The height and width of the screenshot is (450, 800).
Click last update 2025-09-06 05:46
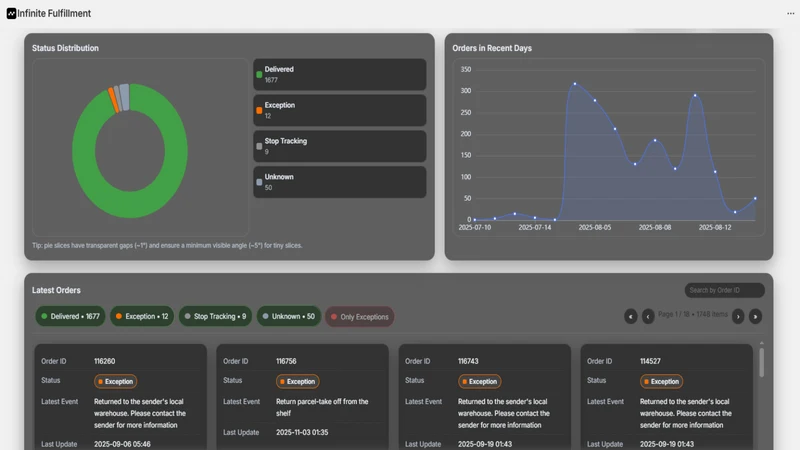pyautogui.click(x=122, y=444)
